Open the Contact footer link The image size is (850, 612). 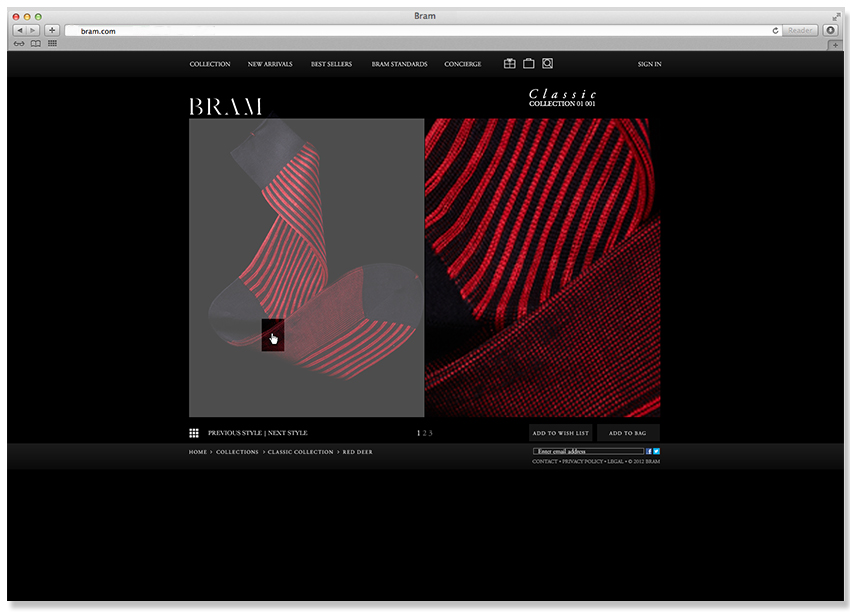click(545, 461)
